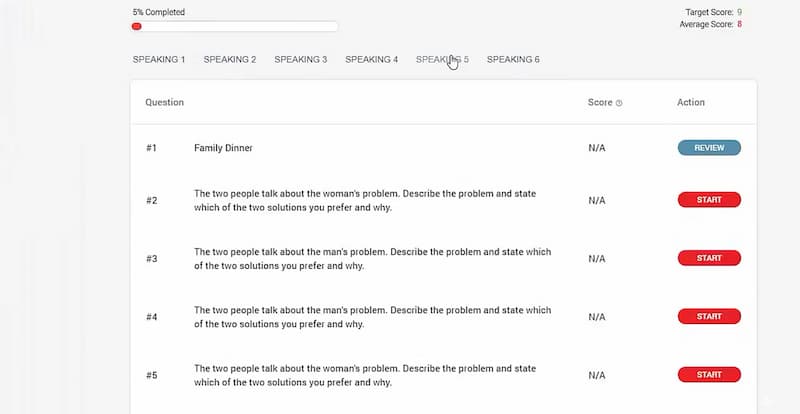Click the N/A score for question #1
800x414 pixels.
click(596, 148)
